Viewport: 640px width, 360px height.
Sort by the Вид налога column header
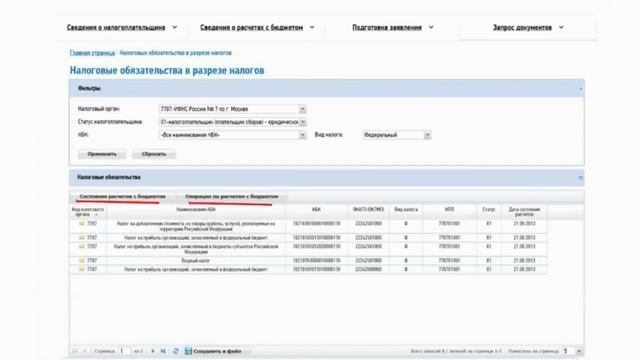point(406,210)
